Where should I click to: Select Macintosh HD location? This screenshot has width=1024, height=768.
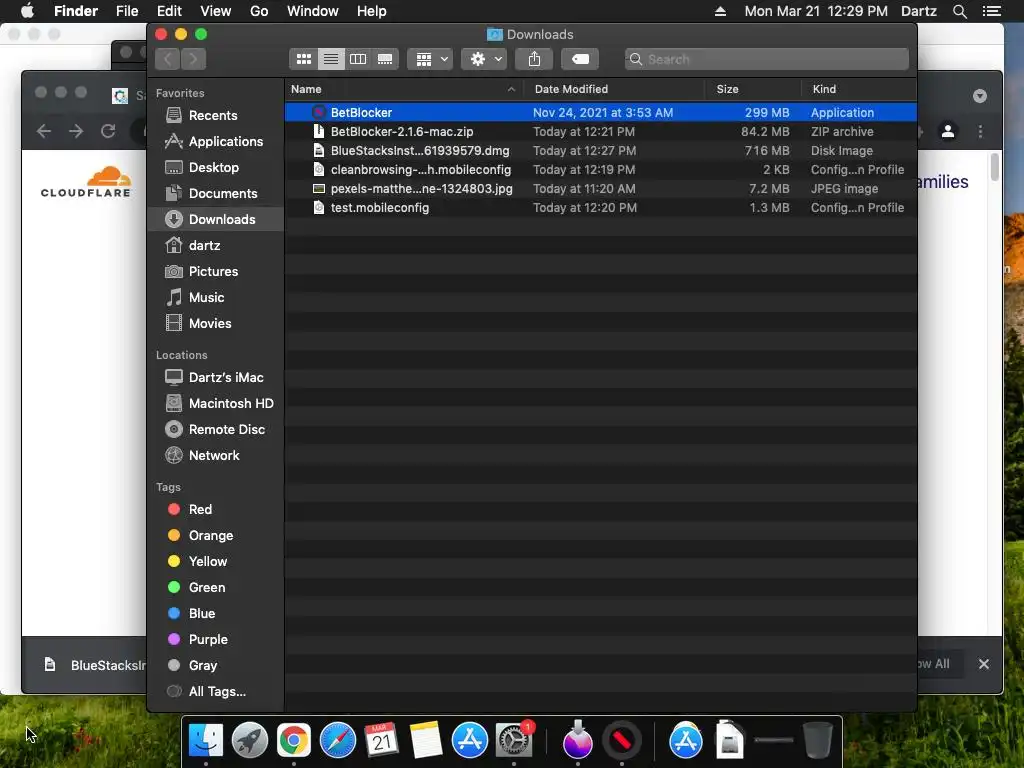click(216, 404)
